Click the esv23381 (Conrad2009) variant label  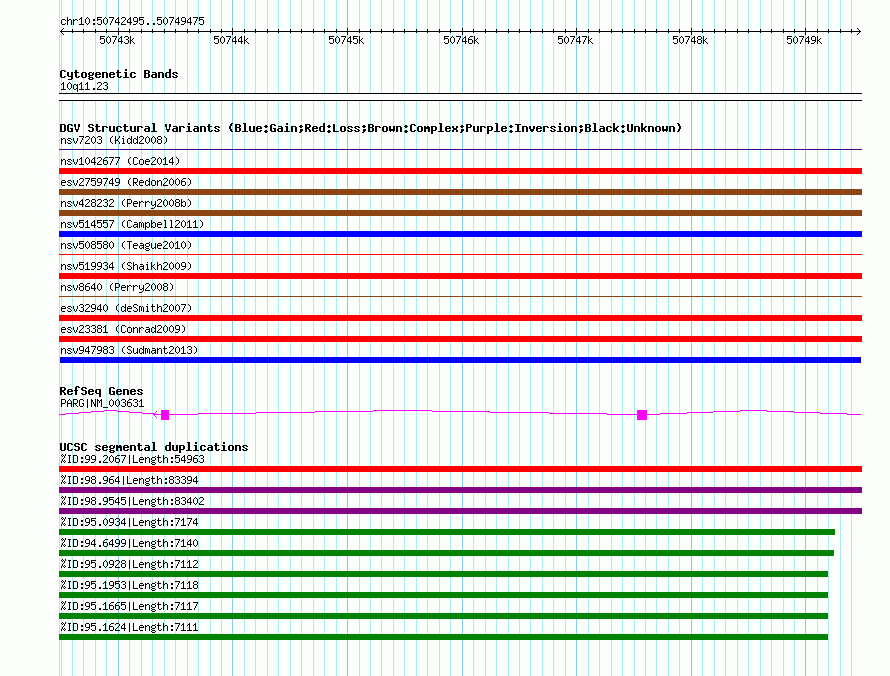(x=123, y=329)
